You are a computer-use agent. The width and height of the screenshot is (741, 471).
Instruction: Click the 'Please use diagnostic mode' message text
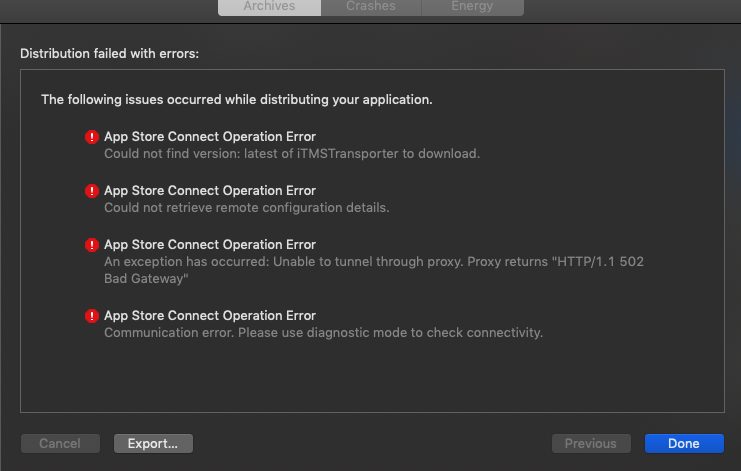point(323,333)
